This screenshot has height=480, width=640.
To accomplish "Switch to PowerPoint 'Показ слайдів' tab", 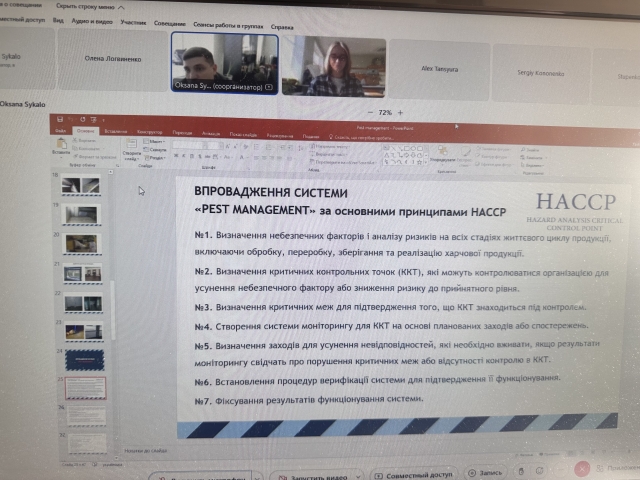I will pyautogui.click(x=243, y=134).
